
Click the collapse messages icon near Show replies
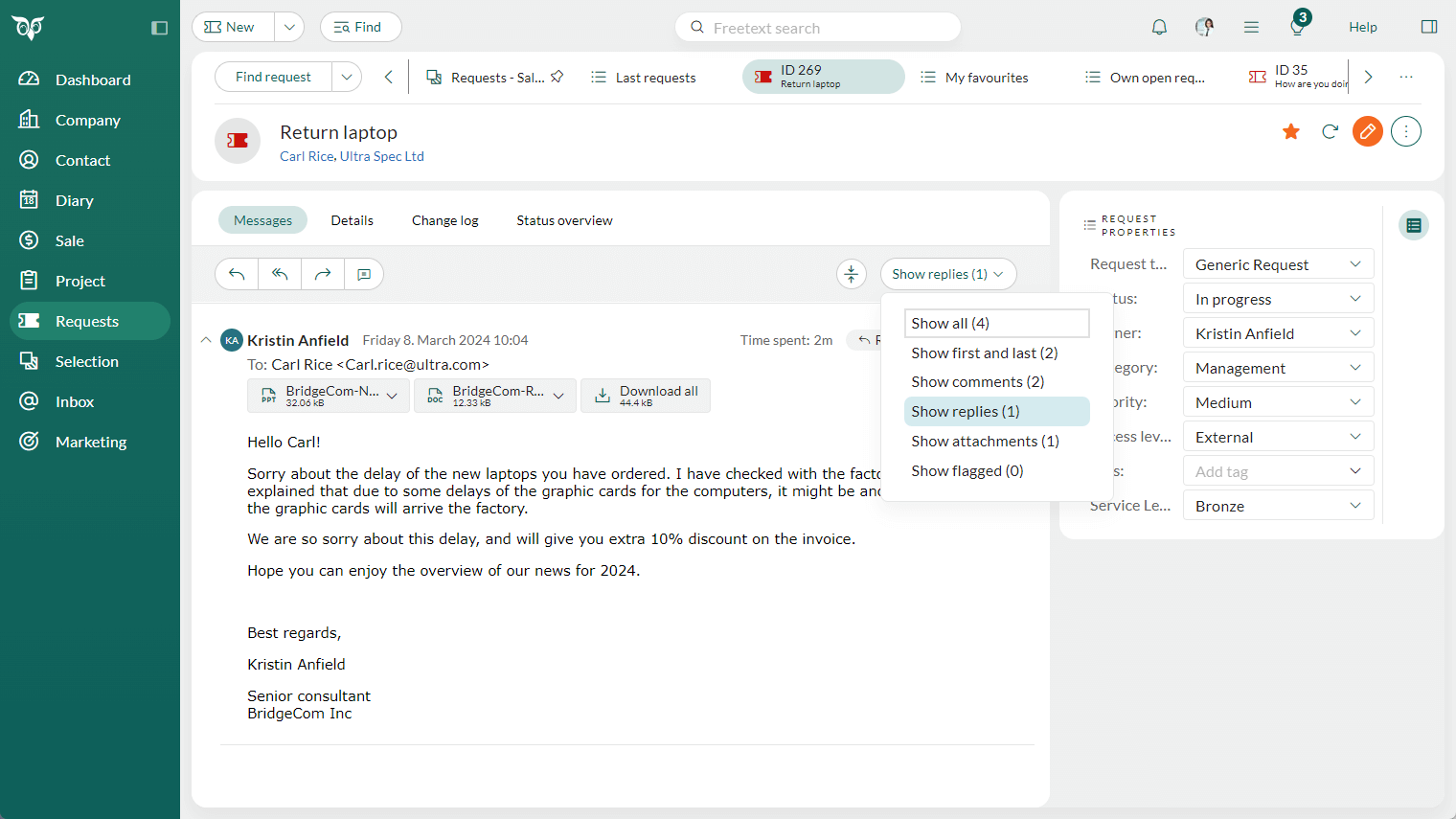[x=852, y=274]
